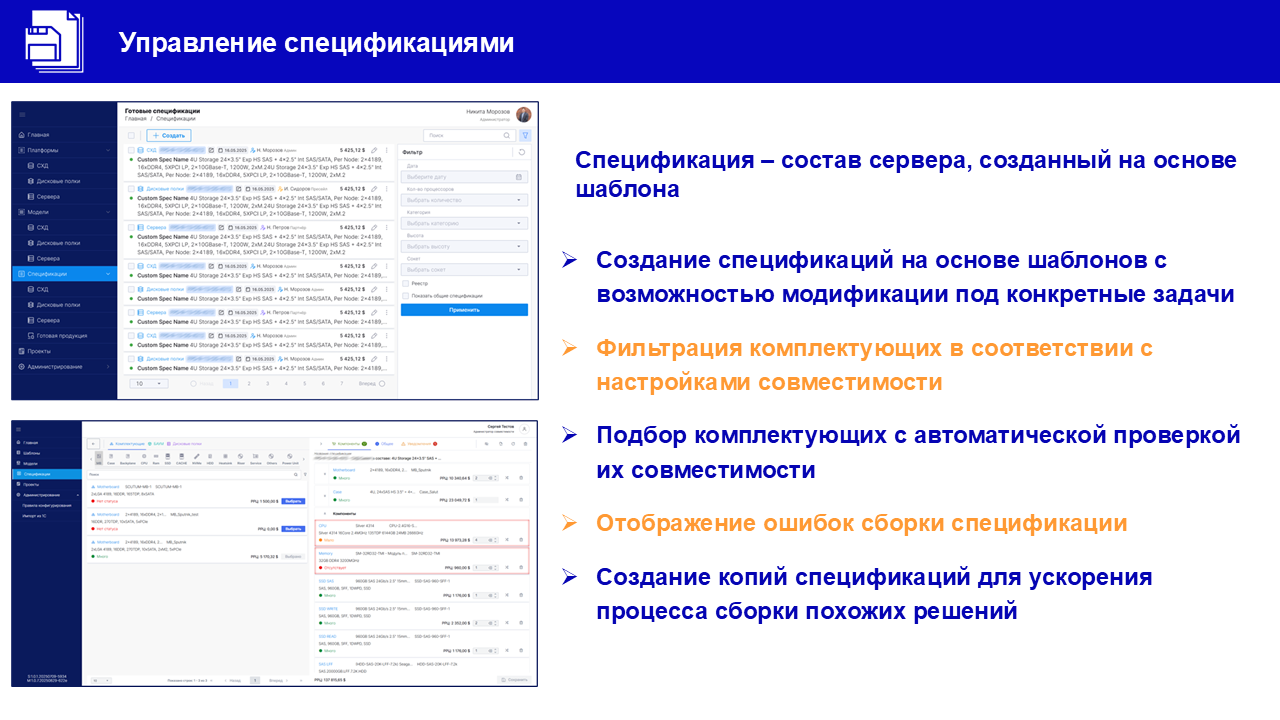
Task: Click Выберите дату input field
Action: (464, 177)
